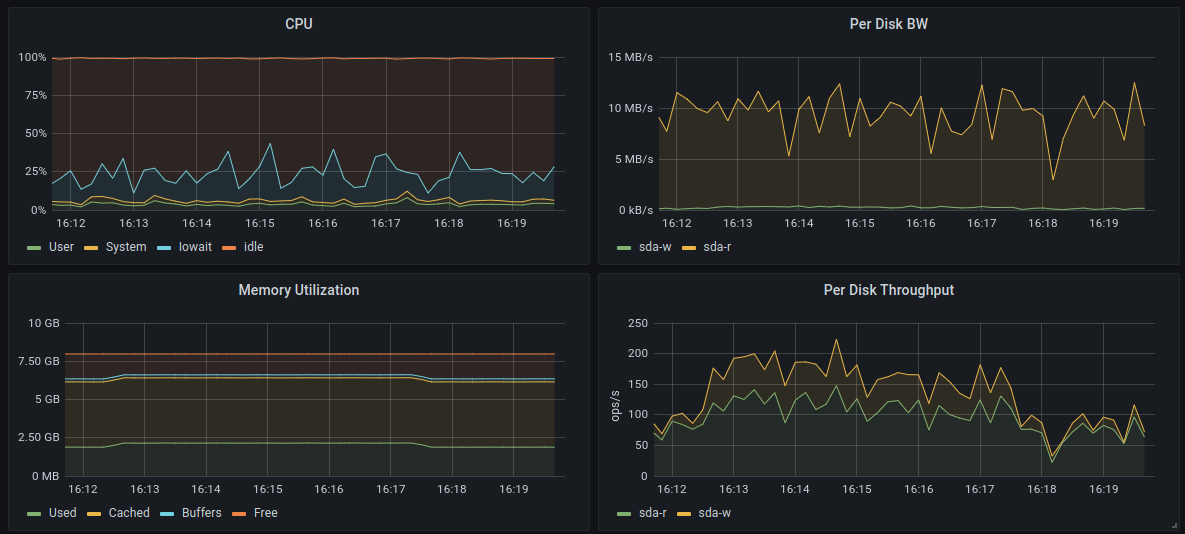Click the orange color swatch beside Free

click(239, 513)
